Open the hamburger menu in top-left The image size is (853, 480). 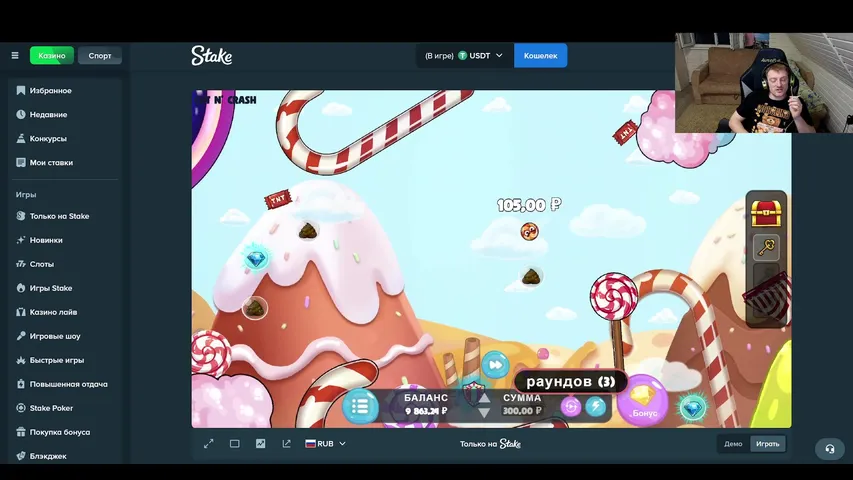[x=15, y=56]
